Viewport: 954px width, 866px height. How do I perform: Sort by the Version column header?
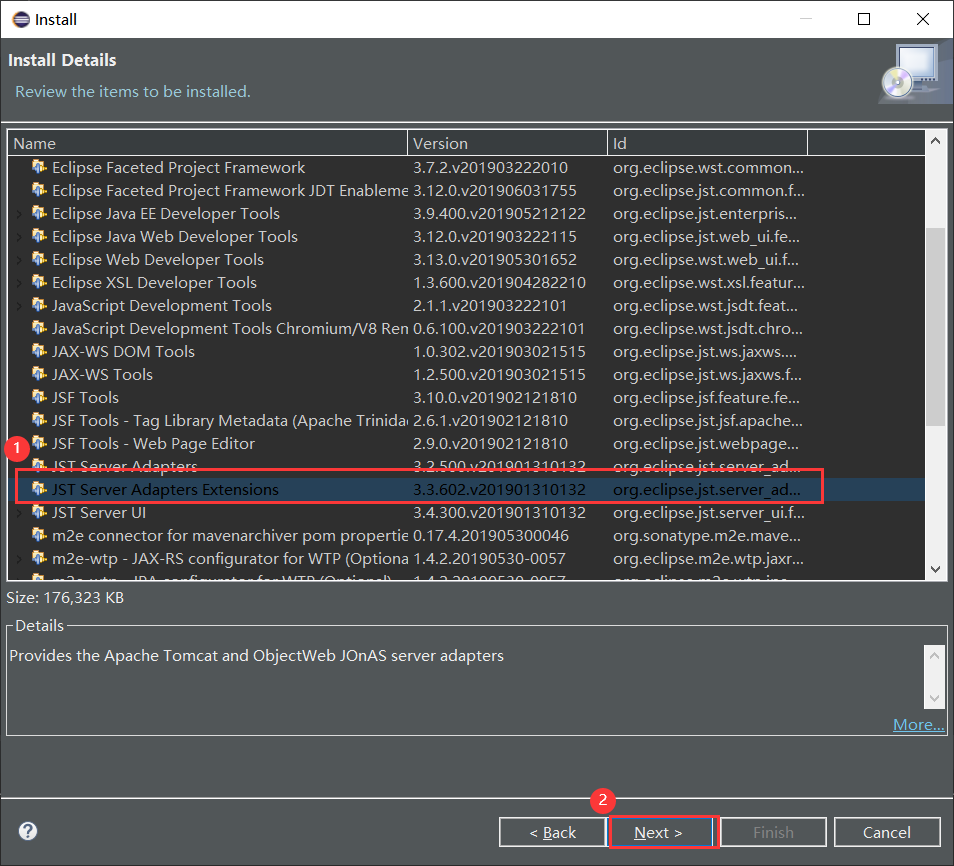click(x=507, y=143)
